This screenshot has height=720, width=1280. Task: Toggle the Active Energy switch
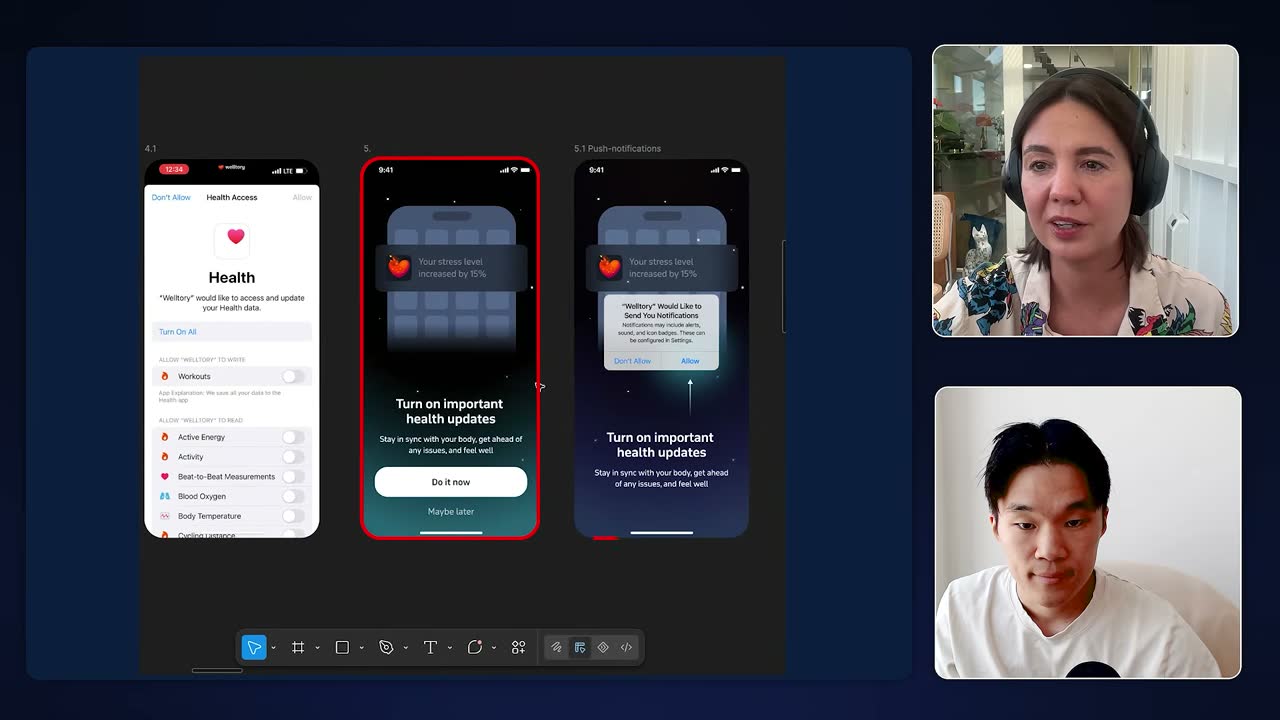293,437
